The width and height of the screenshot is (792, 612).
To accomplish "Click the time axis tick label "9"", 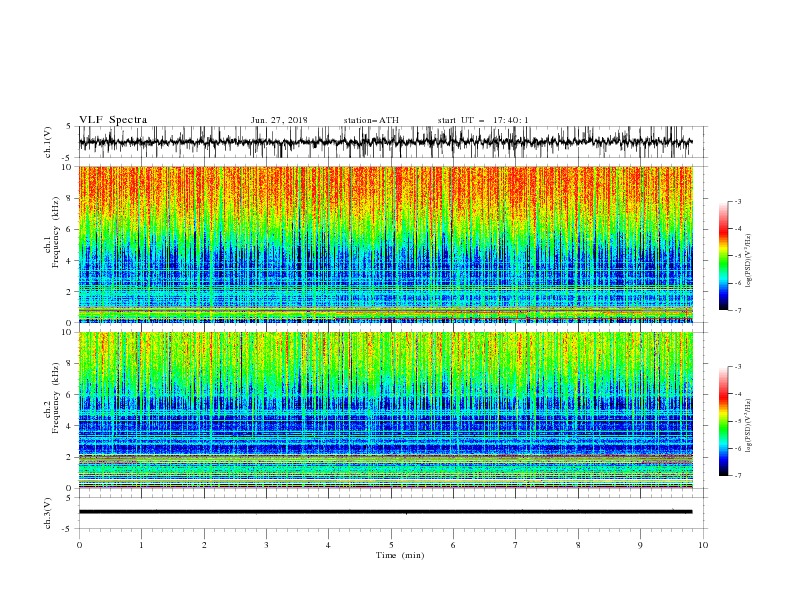I will click(640, 545).
